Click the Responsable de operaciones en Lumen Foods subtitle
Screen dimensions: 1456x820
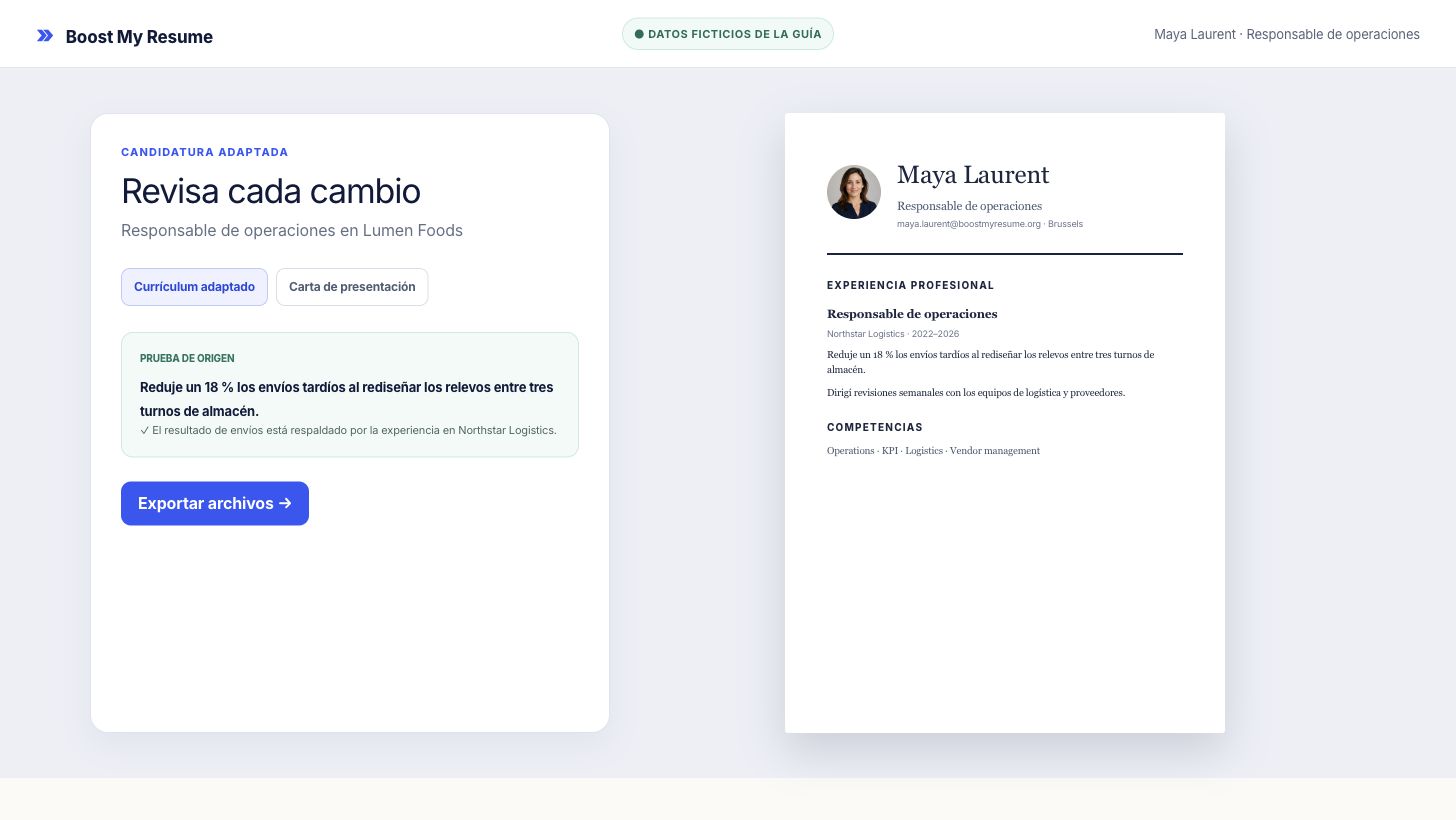coord(292,230)
